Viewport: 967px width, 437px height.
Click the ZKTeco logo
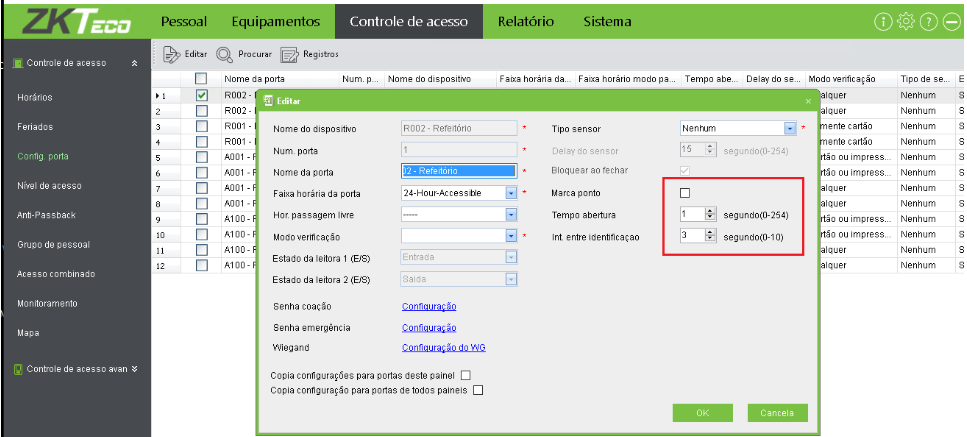(73, 21)
